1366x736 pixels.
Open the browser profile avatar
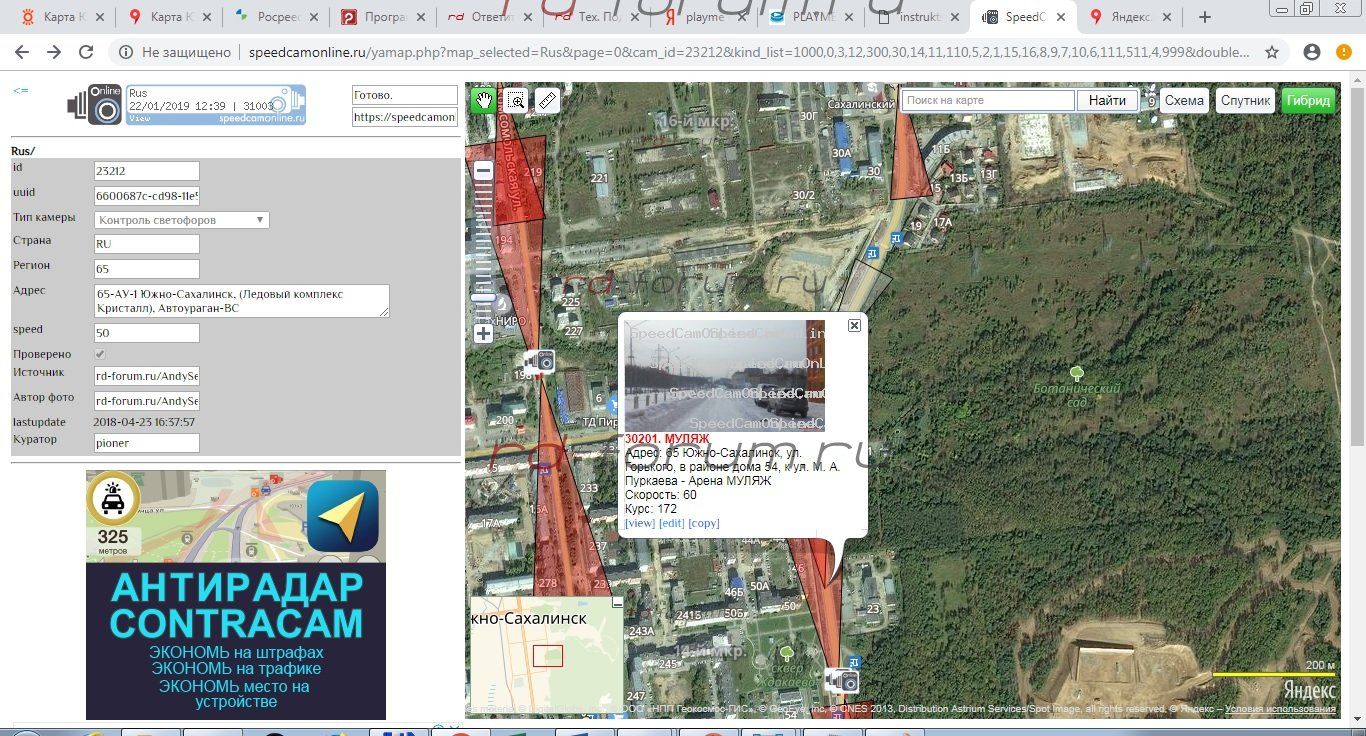tap(1312, 52)
